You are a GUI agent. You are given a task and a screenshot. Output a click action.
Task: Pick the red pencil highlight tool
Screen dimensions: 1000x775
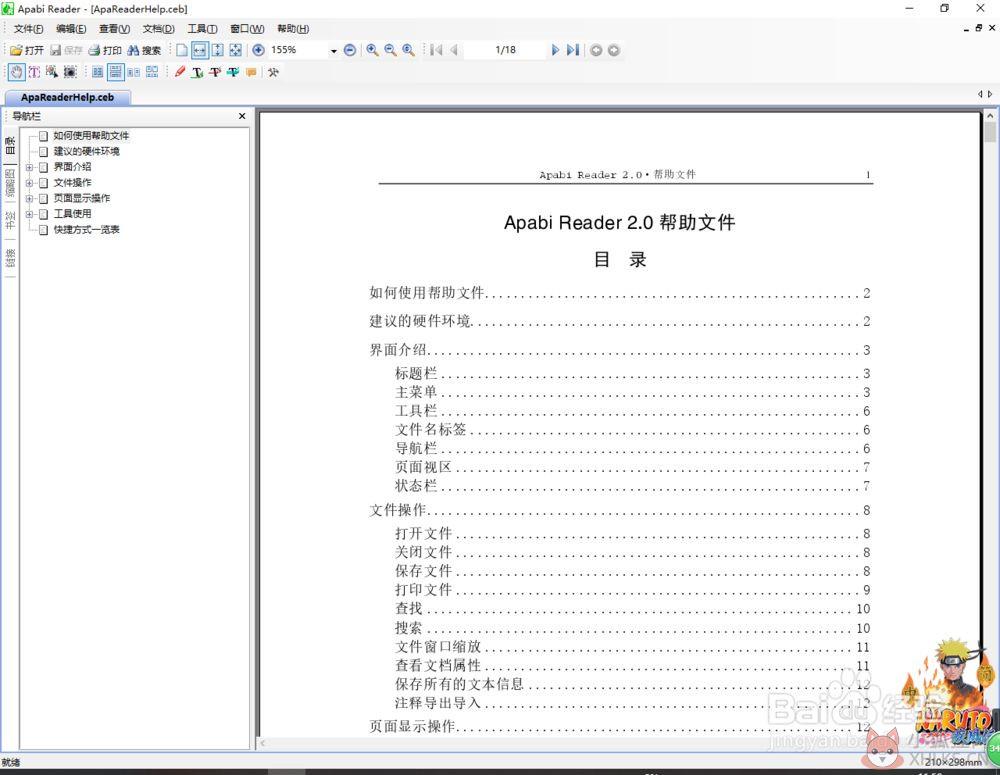pos(180,72)
